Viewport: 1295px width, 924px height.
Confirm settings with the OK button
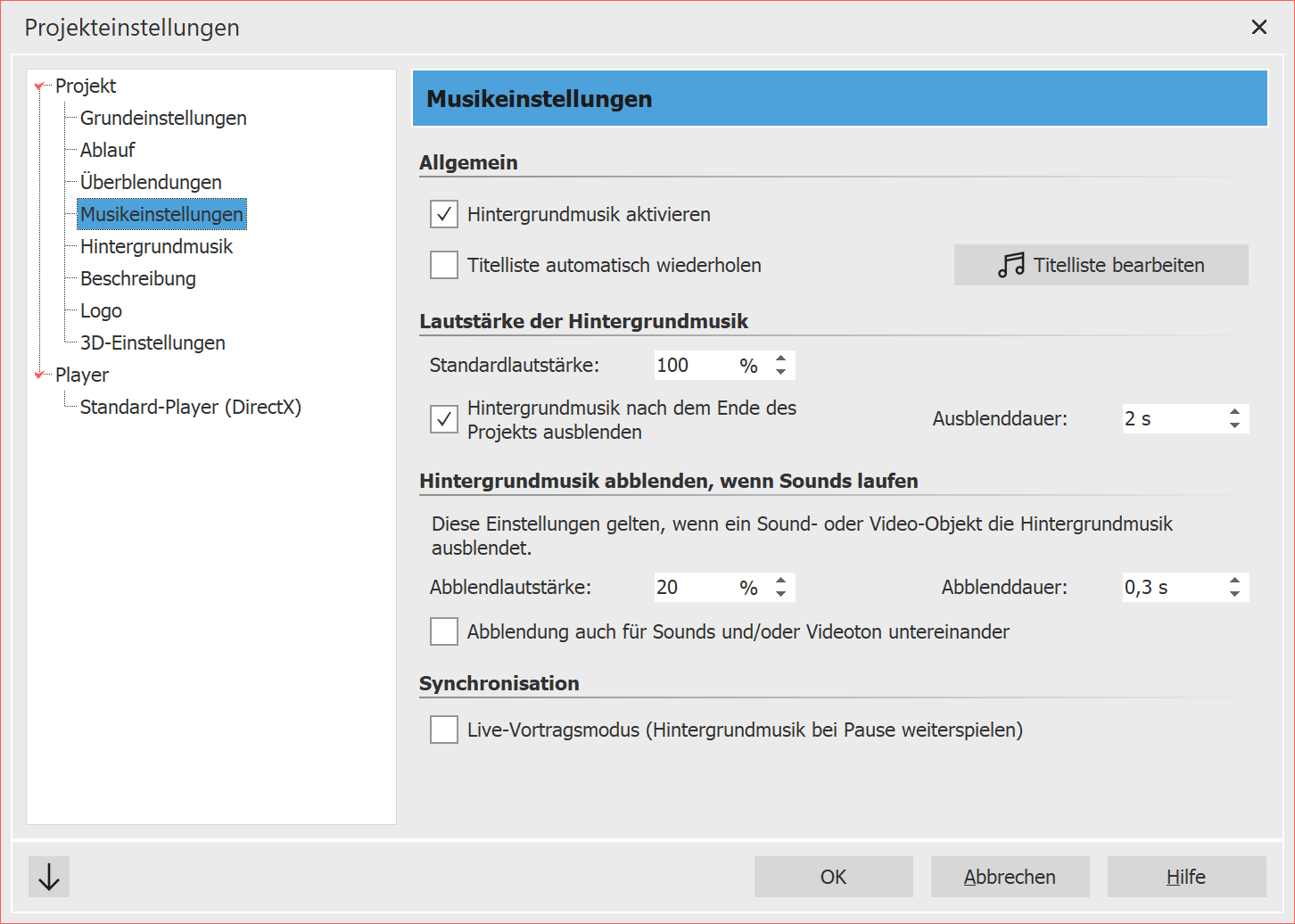[833, 877]
